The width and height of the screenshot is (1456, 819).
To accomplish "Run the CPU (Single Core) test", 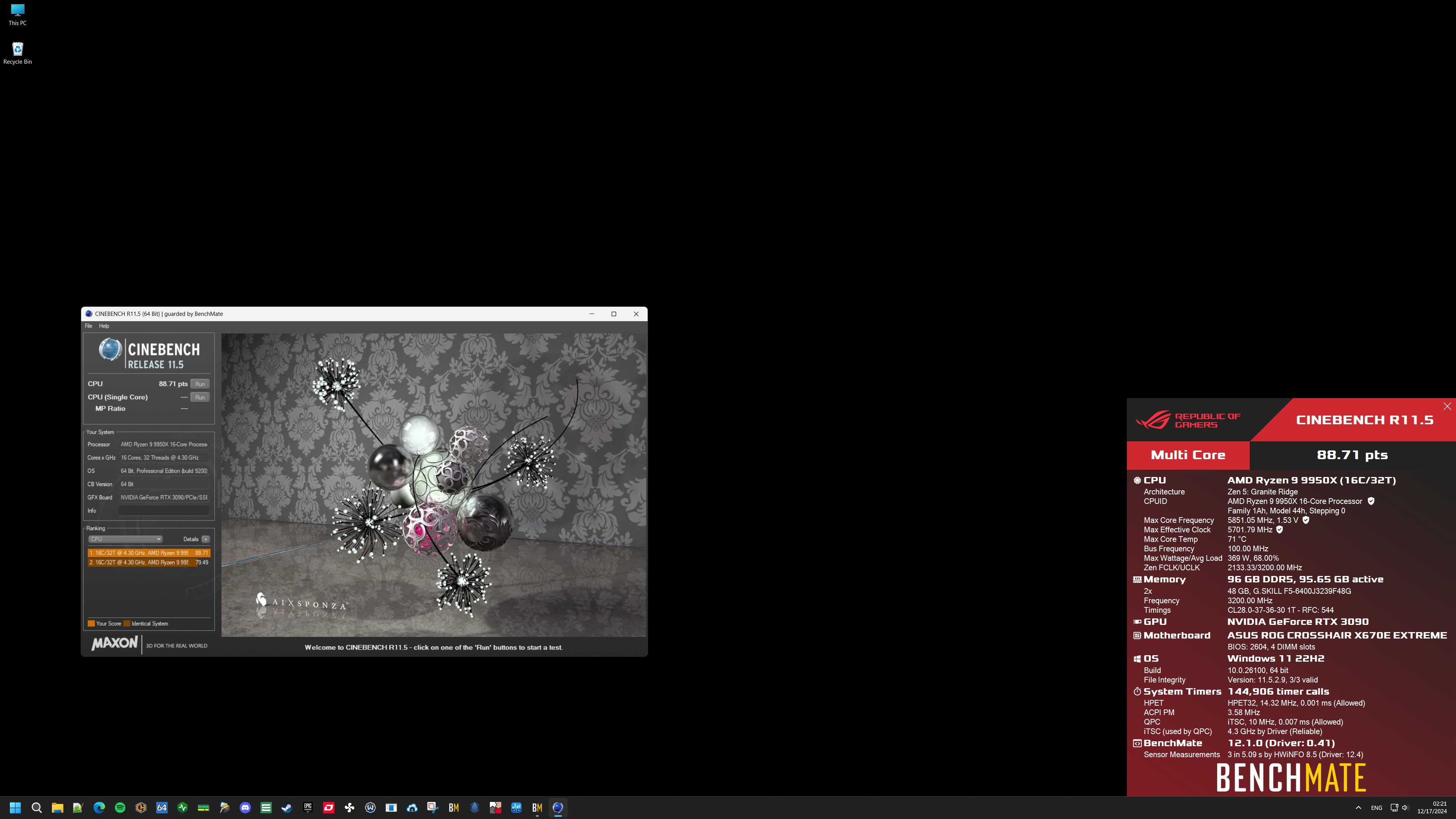I will (x=200, y=397).
